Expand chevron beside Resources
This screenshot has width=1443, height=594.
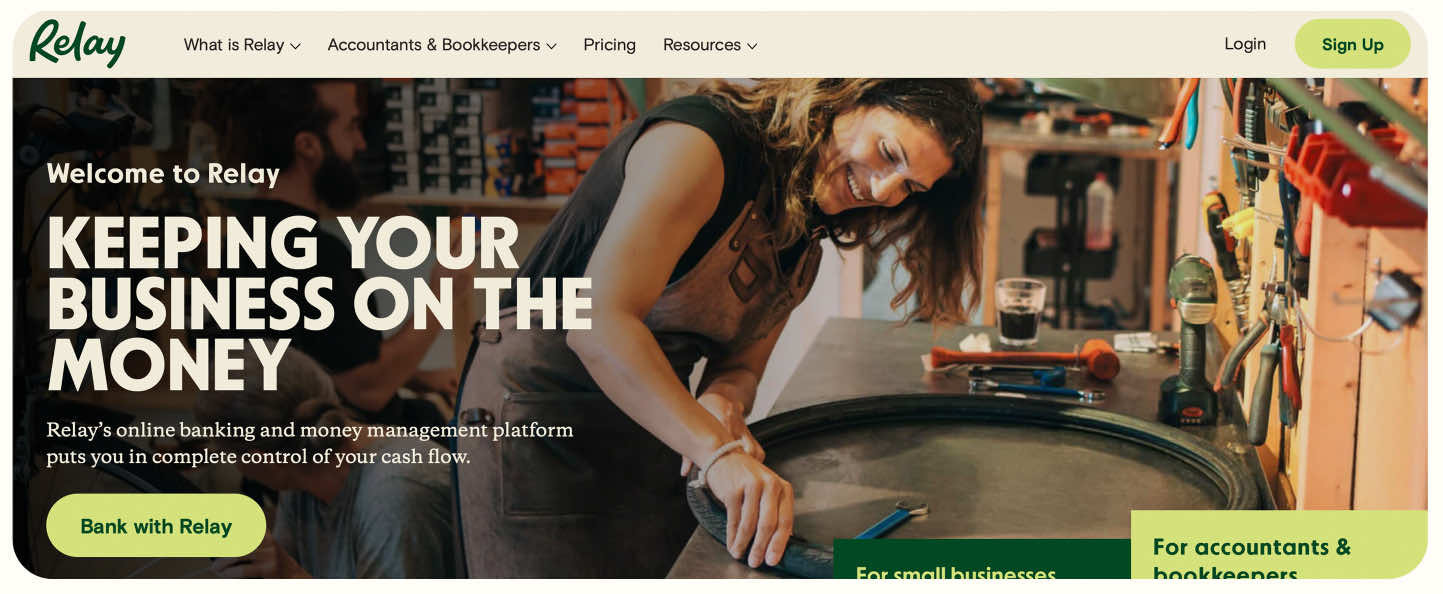tap(752, 46)
